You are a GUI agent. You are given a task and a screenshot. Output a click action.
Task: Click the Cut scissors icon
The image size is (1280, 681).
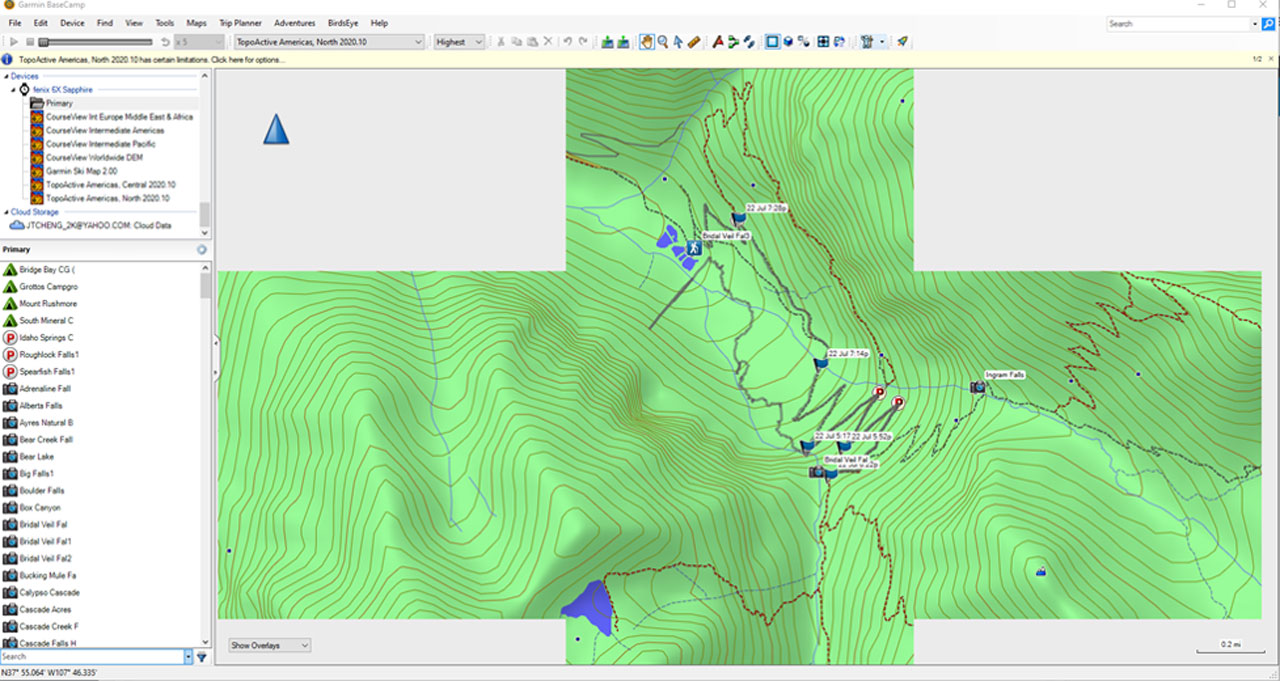coord(501,42)
